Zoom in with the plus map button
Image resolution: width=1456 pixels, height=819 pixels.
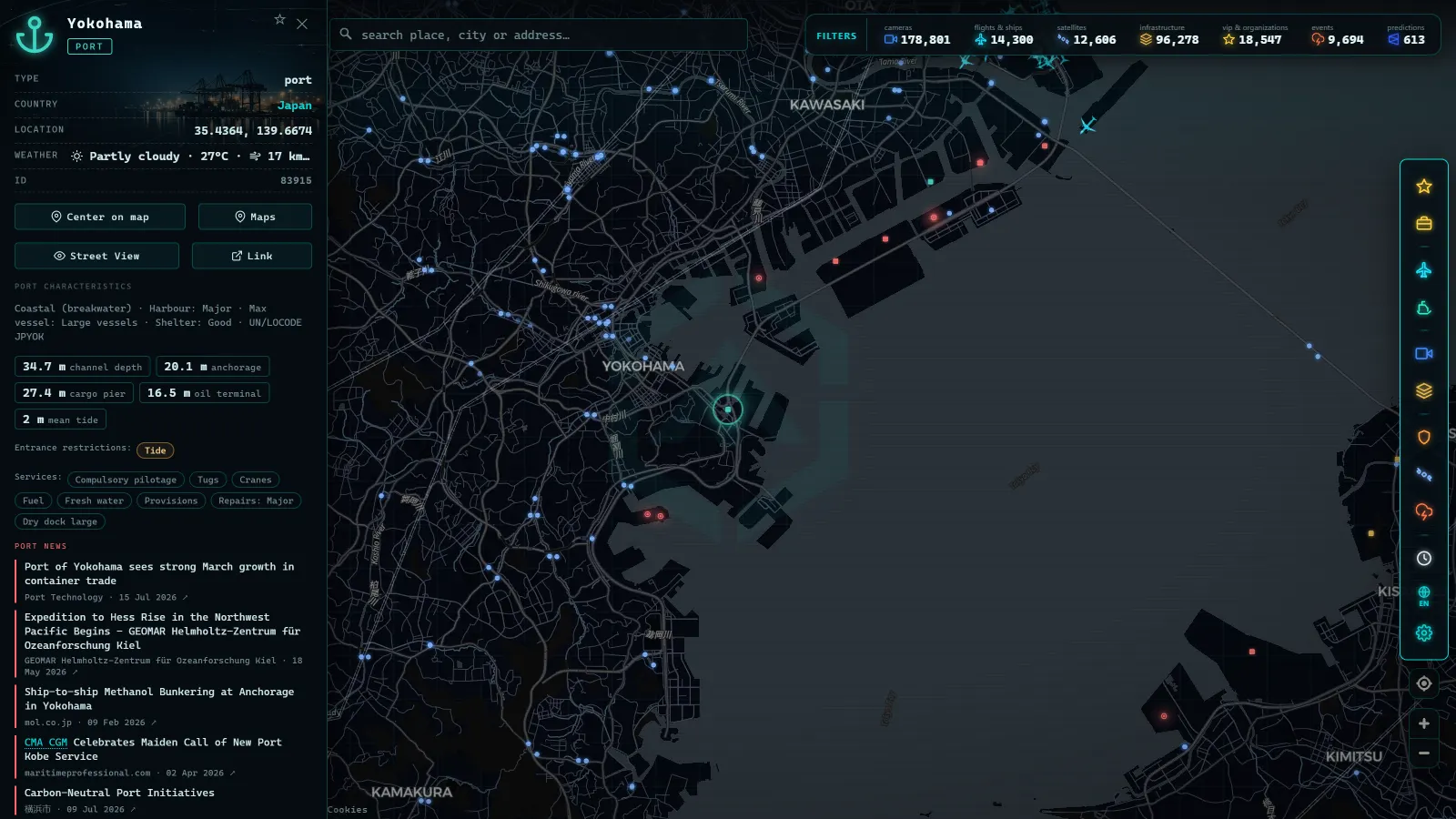[x=1424, y=723]
